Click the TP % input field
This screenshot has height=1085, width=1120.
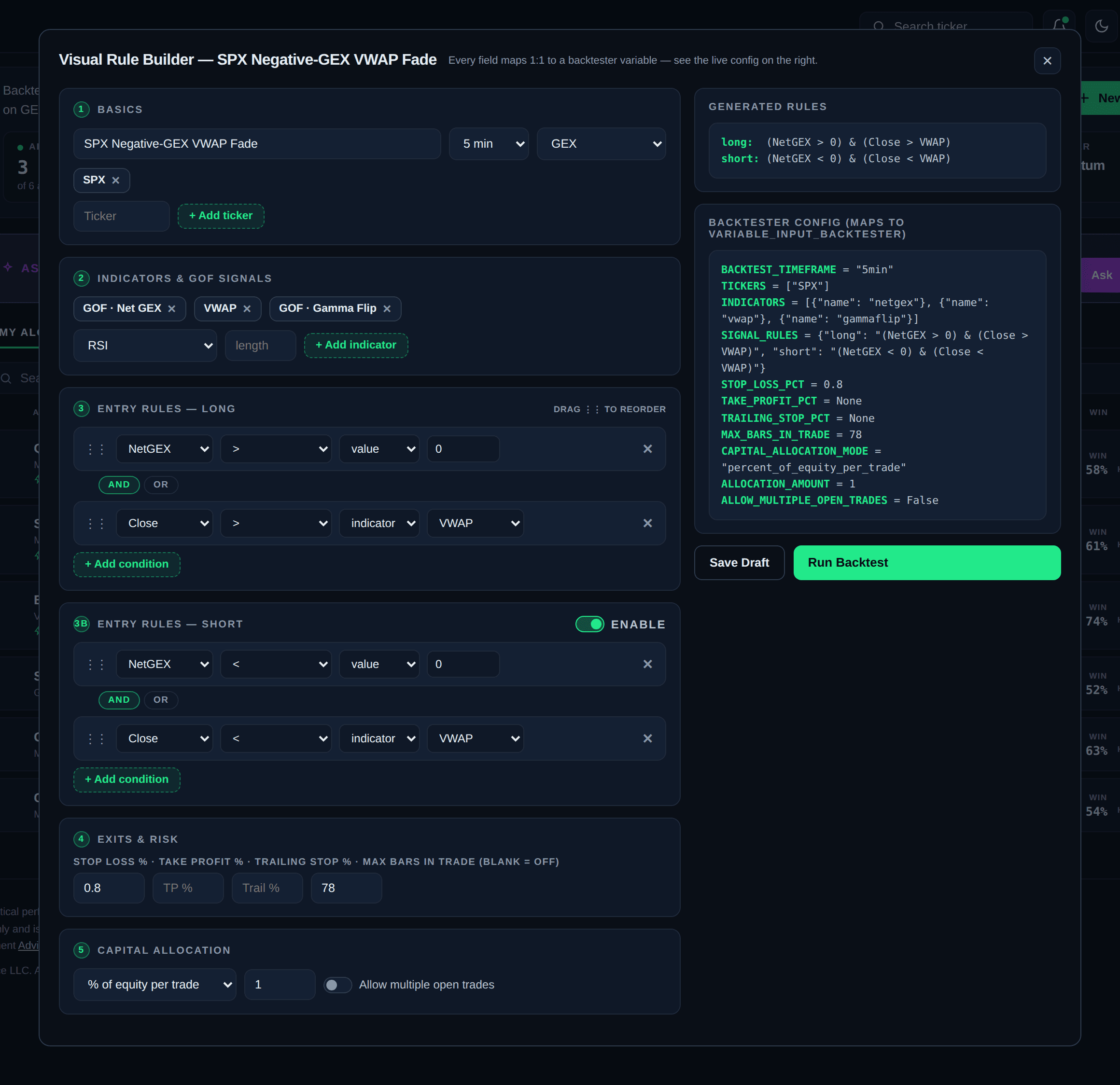click(x=188, y=888)
